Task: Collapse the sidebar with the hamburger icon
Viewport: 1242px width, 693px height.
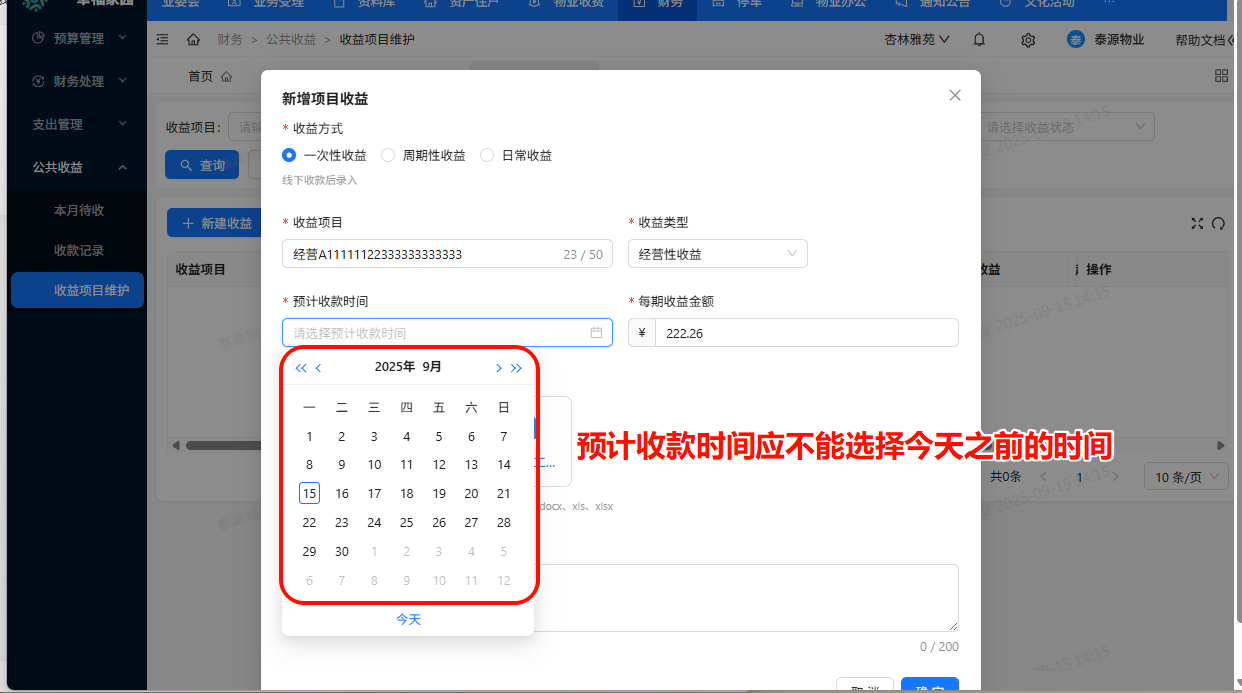Action: [x=162, y=39]
